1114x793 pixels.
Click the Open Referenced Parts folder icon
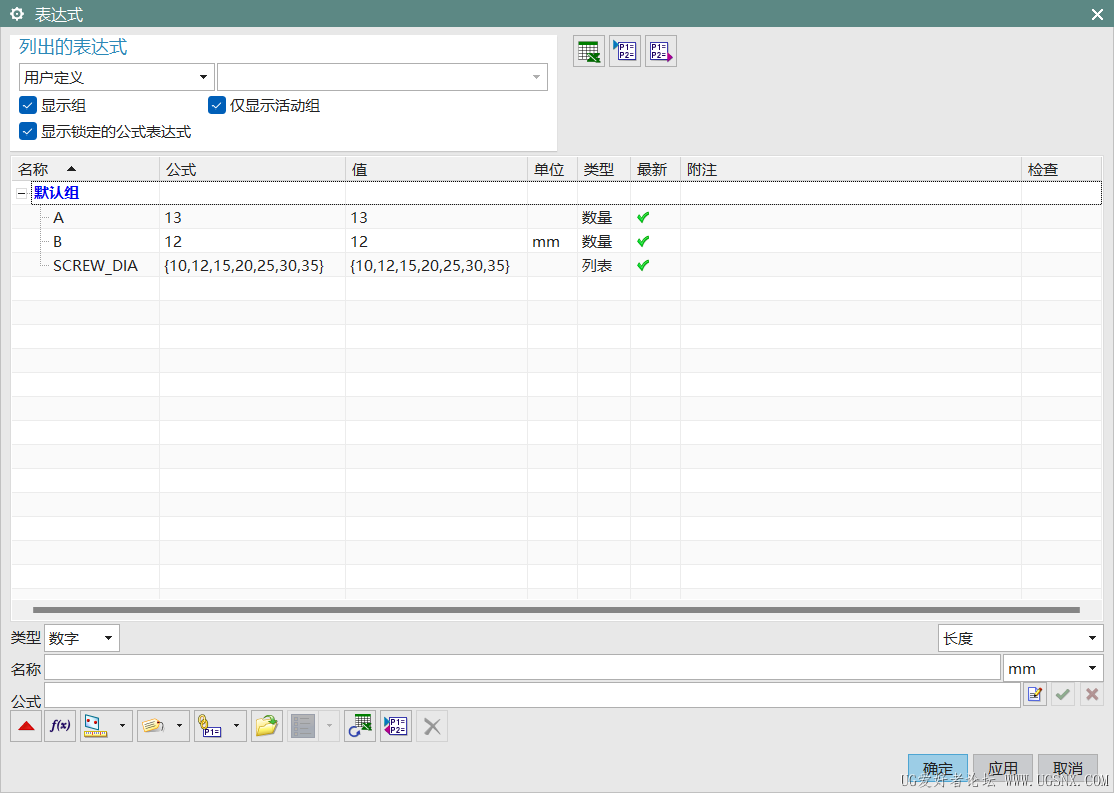point(266,726)
